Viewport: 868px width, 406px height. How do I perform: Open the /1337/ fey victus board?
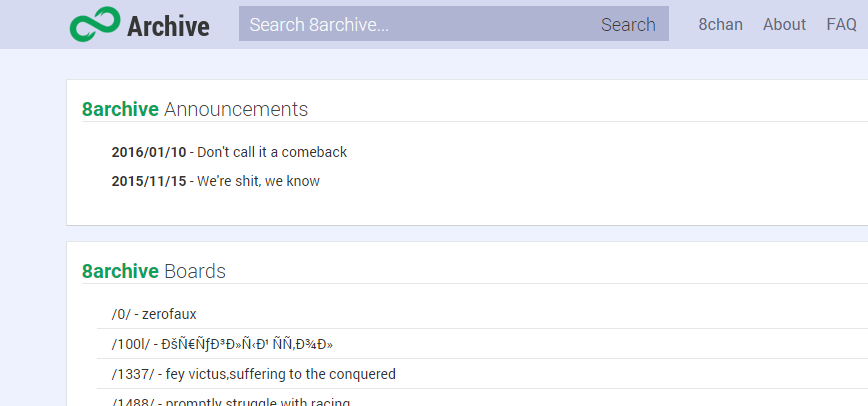coord(254,374)
